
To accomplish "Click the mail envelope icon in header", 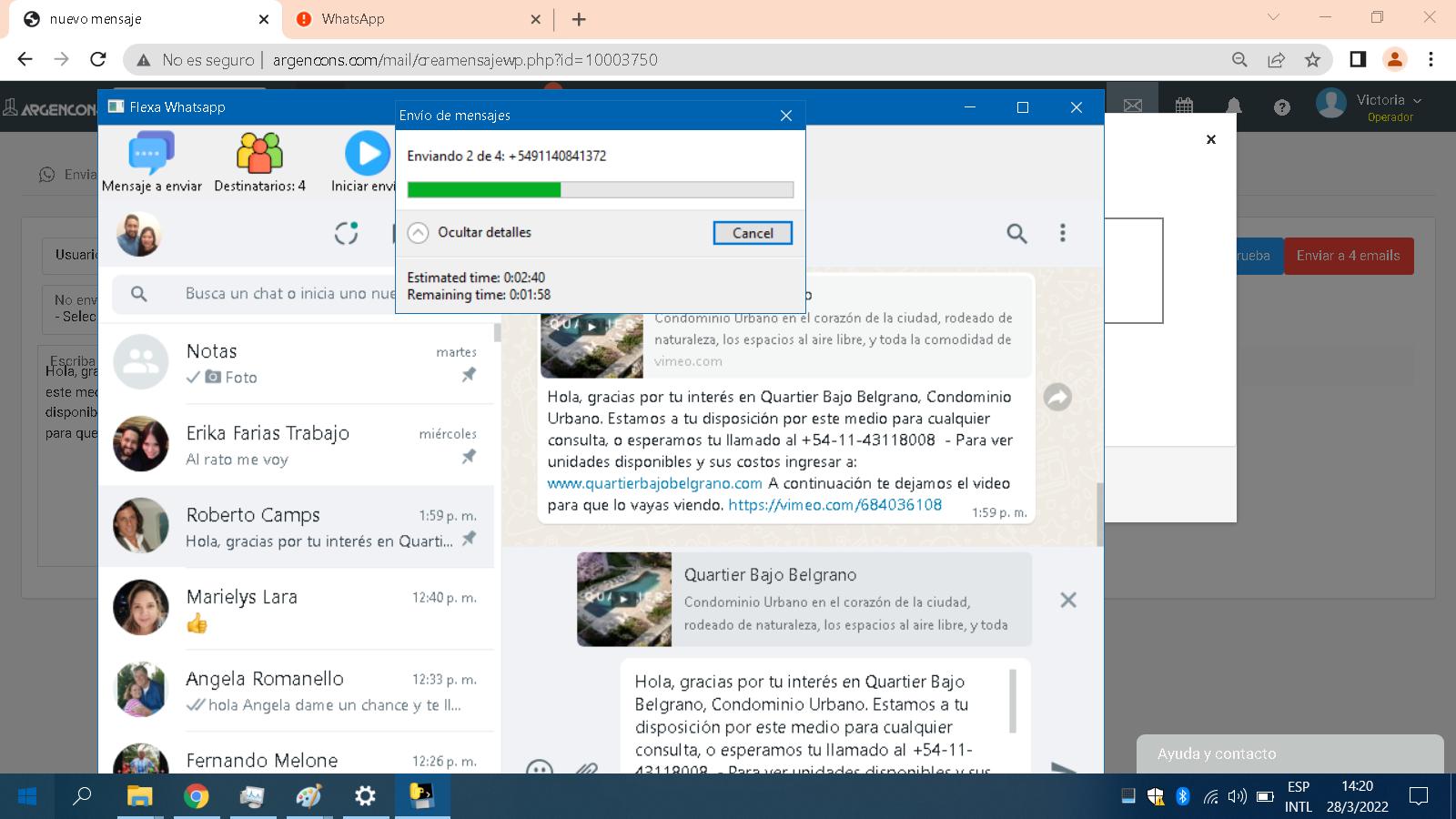I will point(1133,106).
